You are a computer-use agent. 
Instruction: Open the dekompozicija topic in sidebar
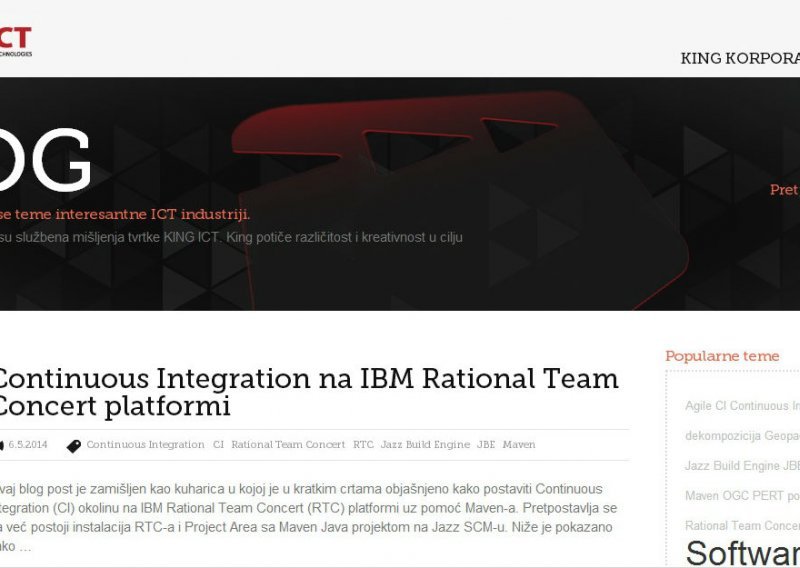[716, 436]
